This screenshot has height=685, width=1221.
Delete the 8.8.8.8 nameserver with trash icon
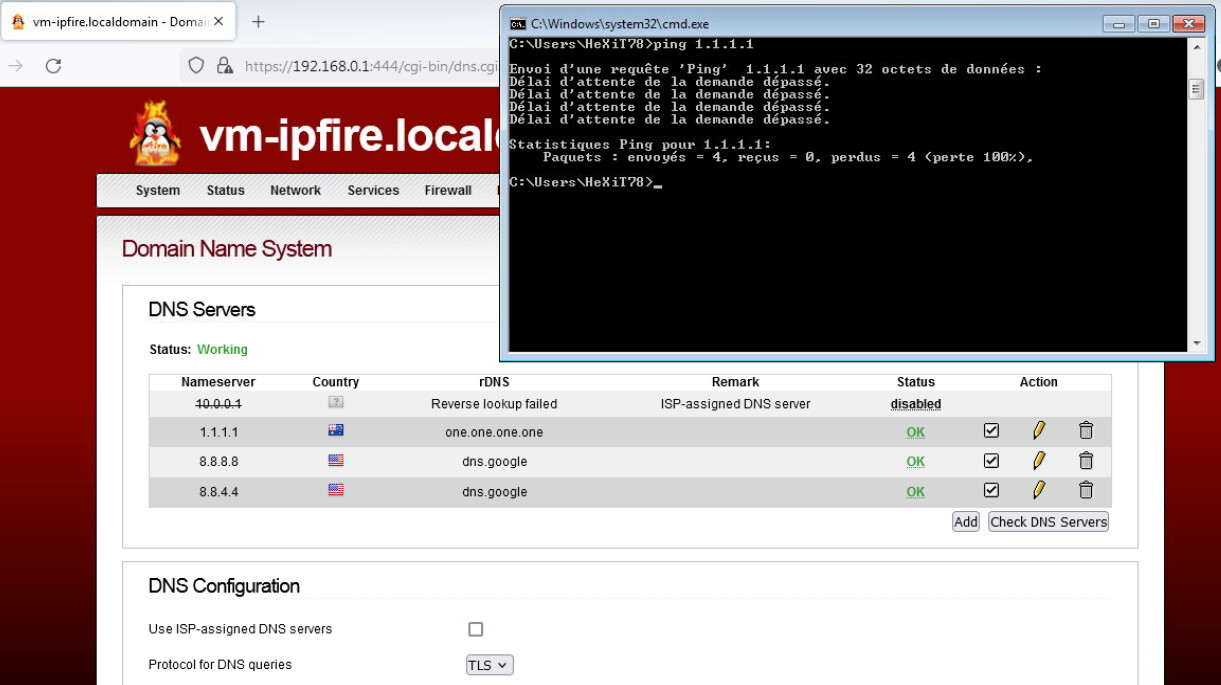pyautogui.click(x=1086, y=461)
